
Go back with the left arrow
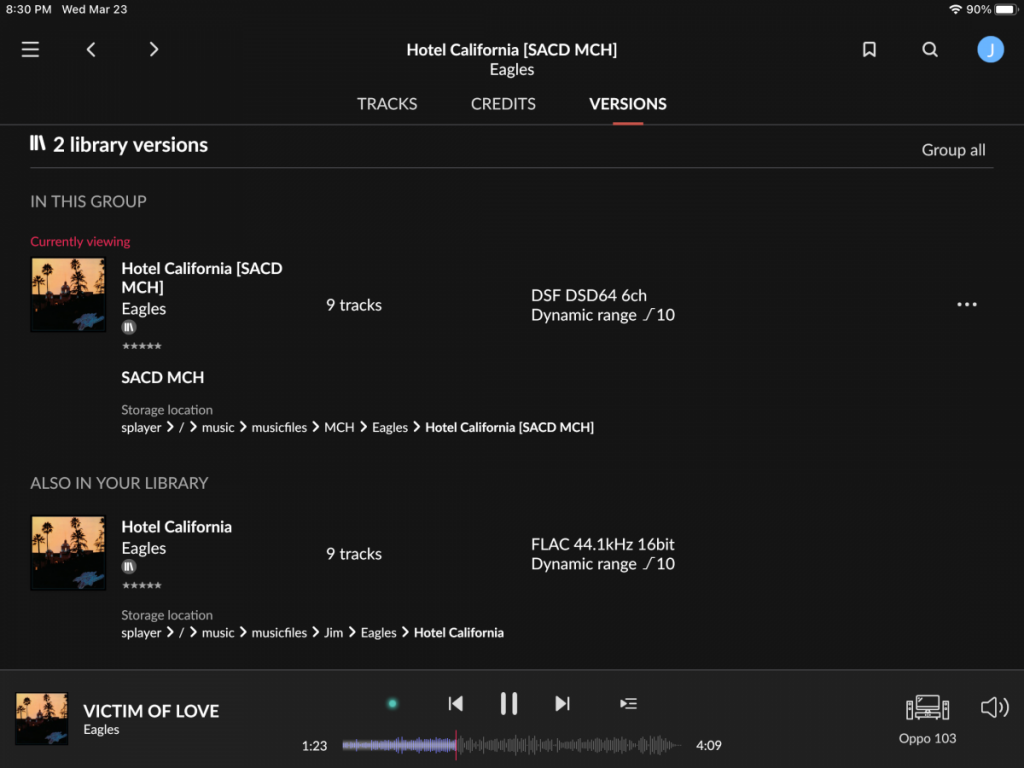pyautogui.click(x=91, y=50)
